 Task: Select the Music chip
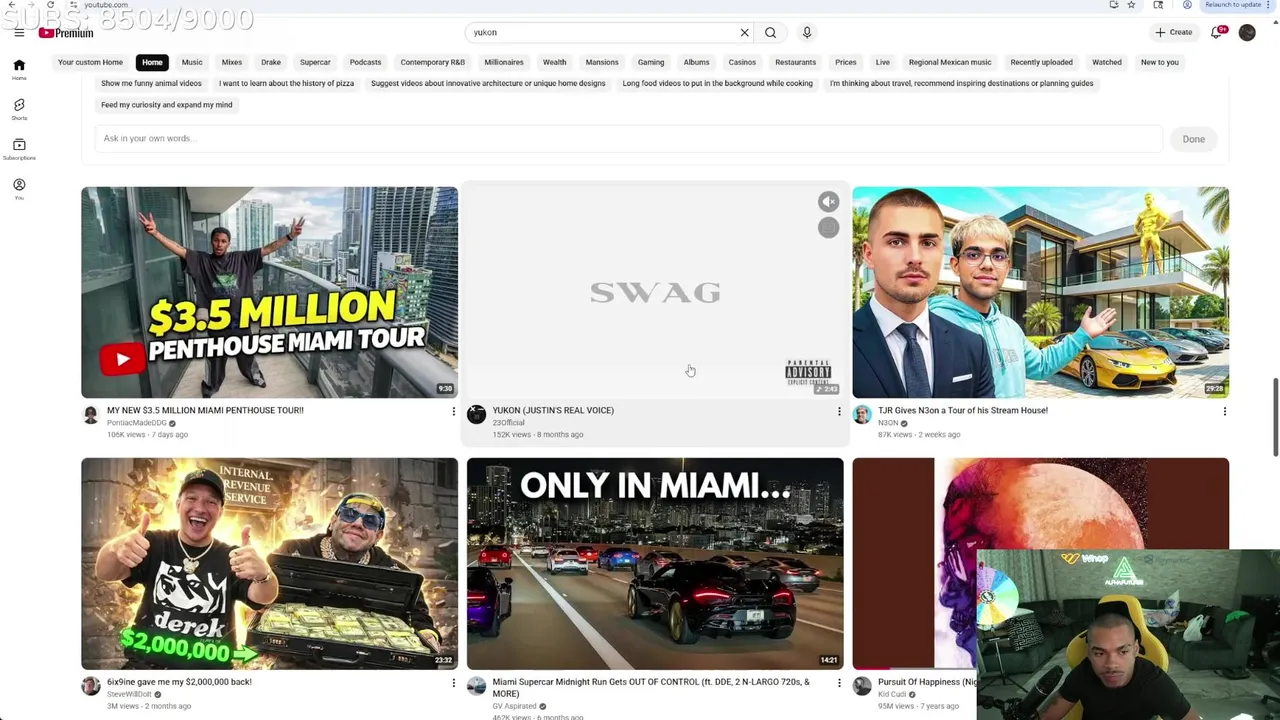pos(192,62)
